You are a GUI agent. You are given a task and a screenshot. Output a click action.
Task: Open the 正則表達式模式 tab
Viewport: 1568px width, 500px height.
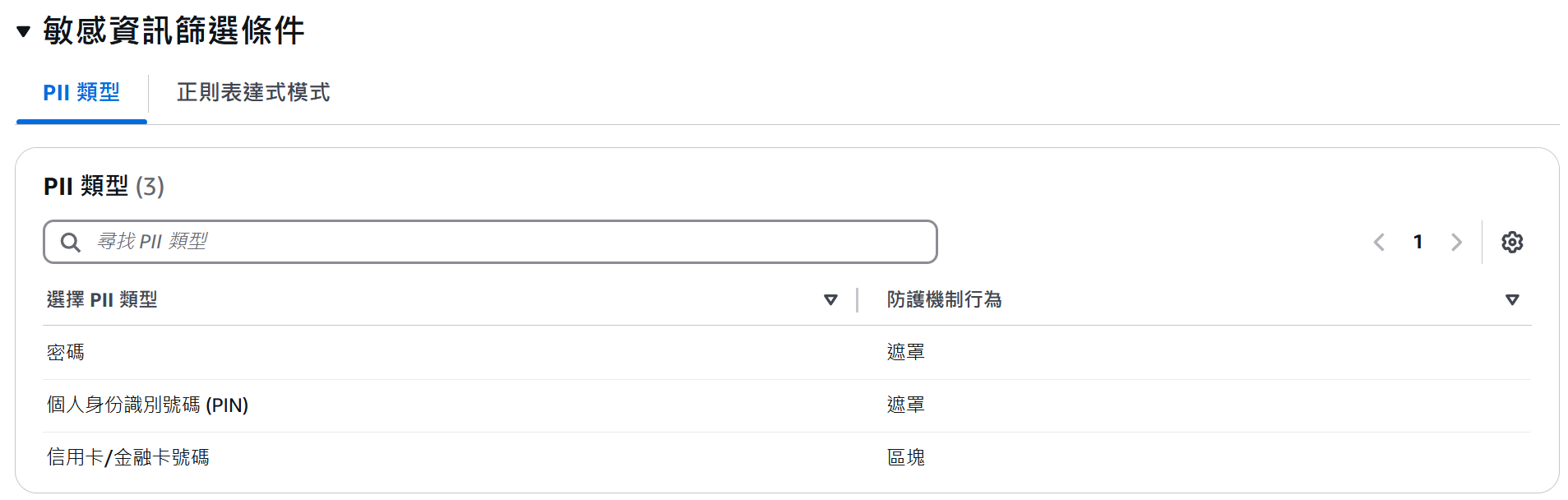pos(253,92)
